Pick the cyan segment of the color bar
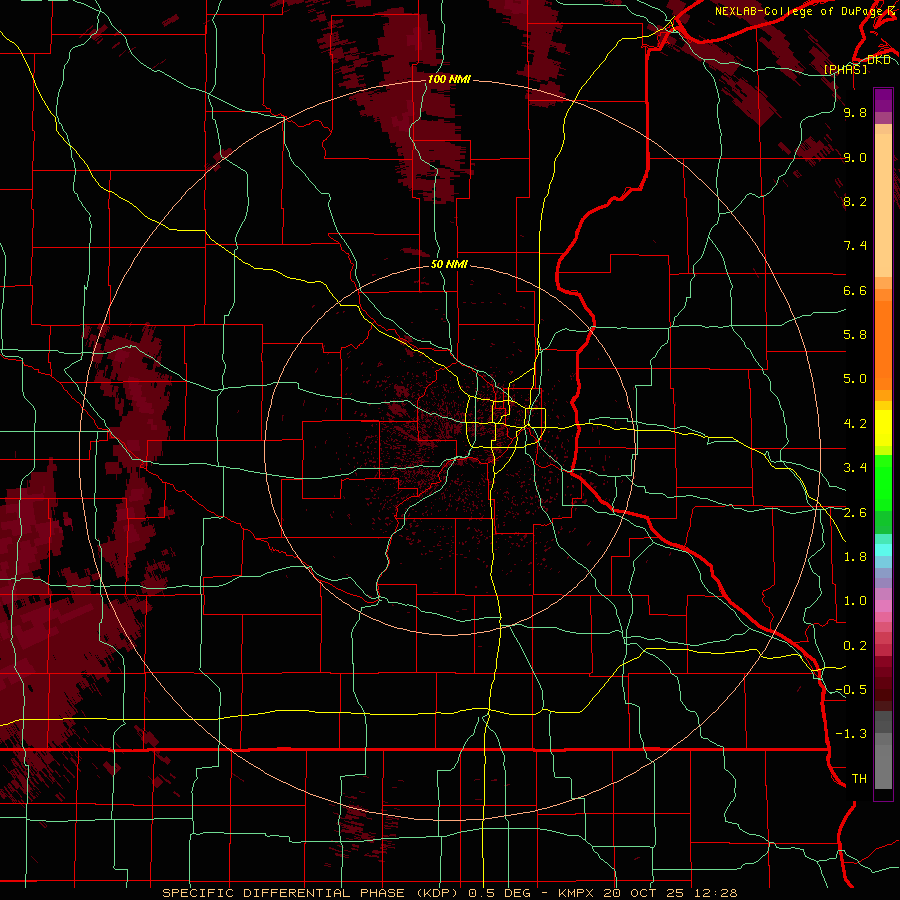Image resolution: width=900 pixels, height=900 pixels. [883, 550]
